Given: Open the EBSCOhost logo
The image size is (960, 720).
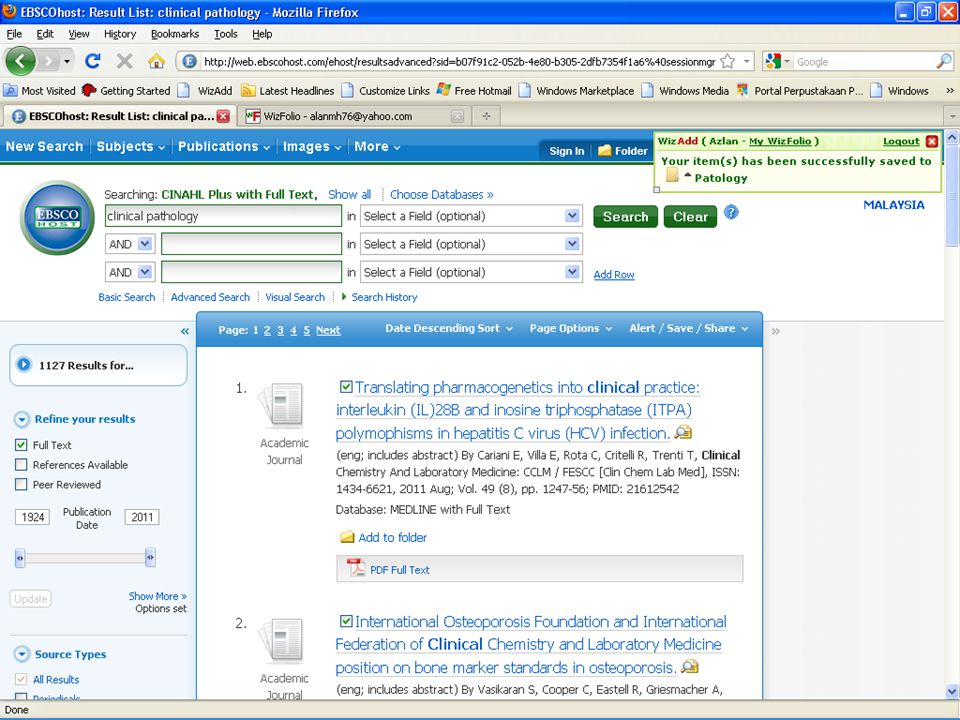Looking at the screenshot, I should click(x=57, y=217).
